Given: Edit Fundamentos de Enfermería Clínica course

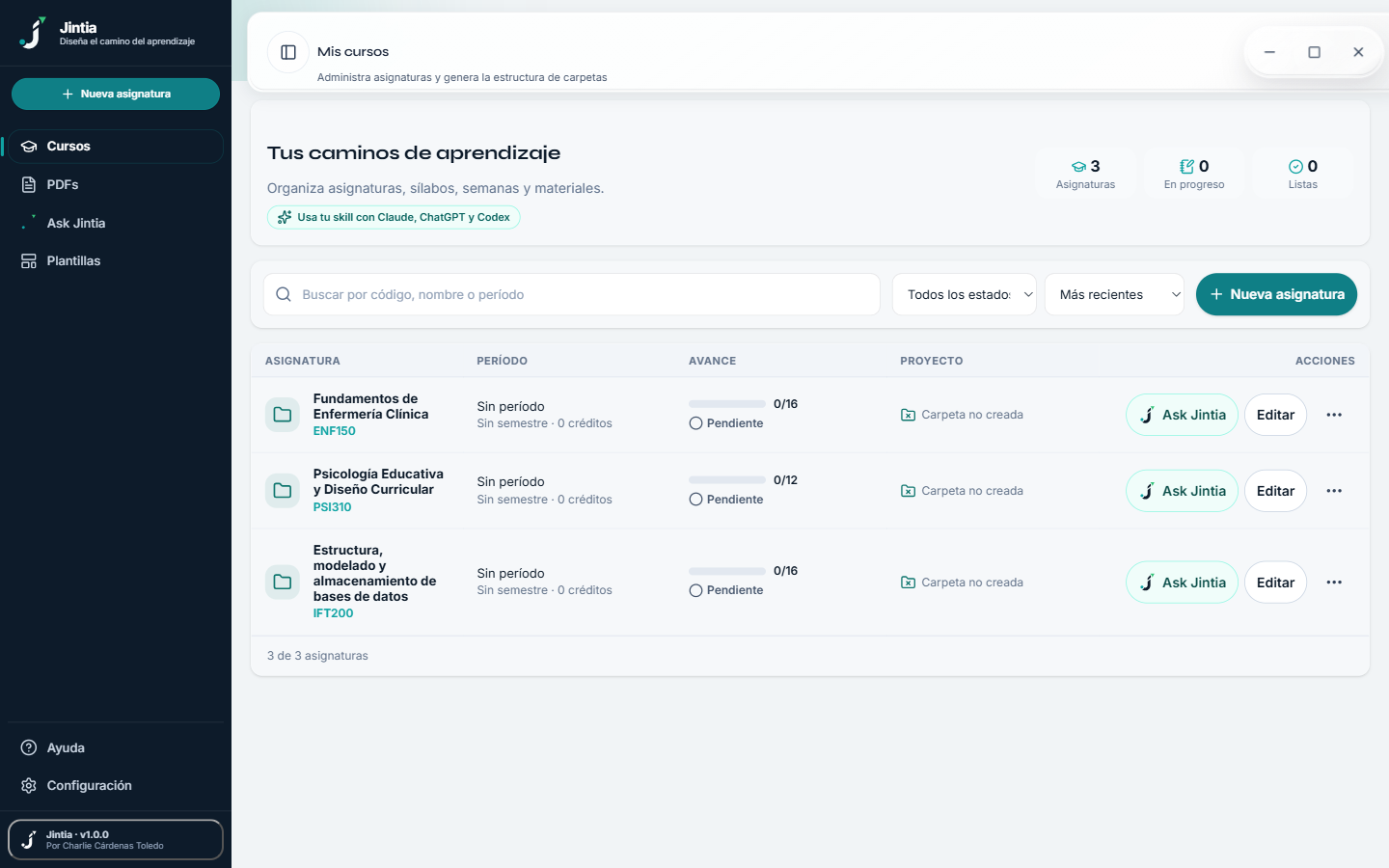Looking at the screenshot, I should [1275, 415].
